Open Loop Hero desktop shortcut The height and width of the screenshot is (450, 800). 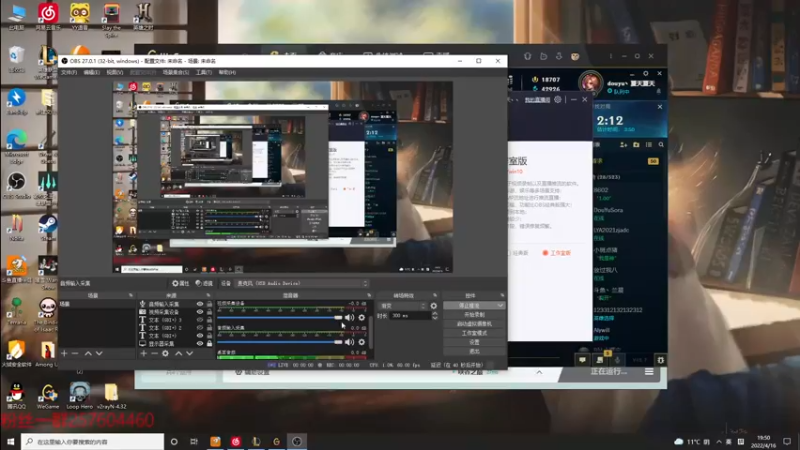tap(80, 396)
